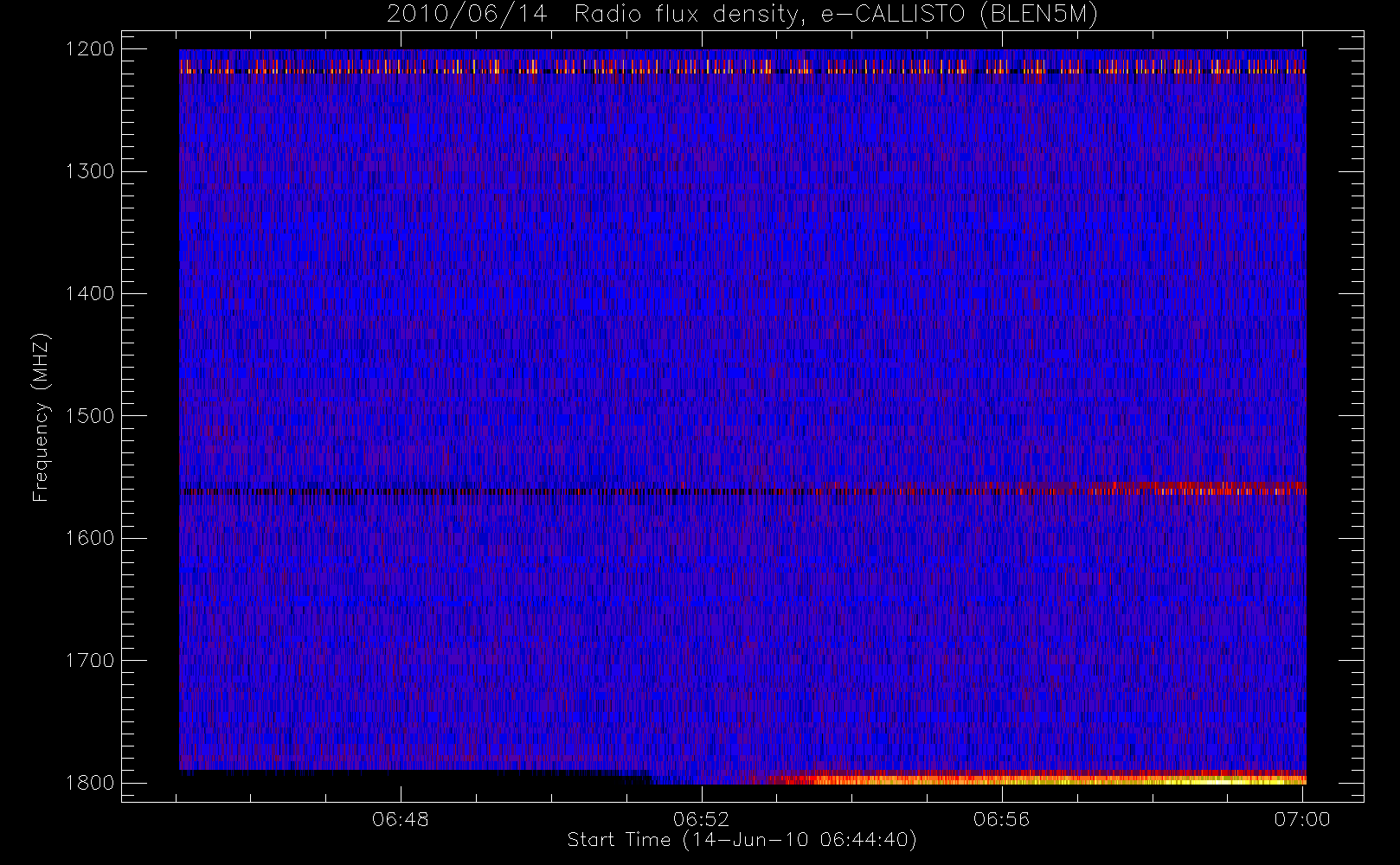Screen dimensions: 1400x865
Task: Click the 1200 frequency tick label
Action: pyautogui.click(x=90, y=49)
